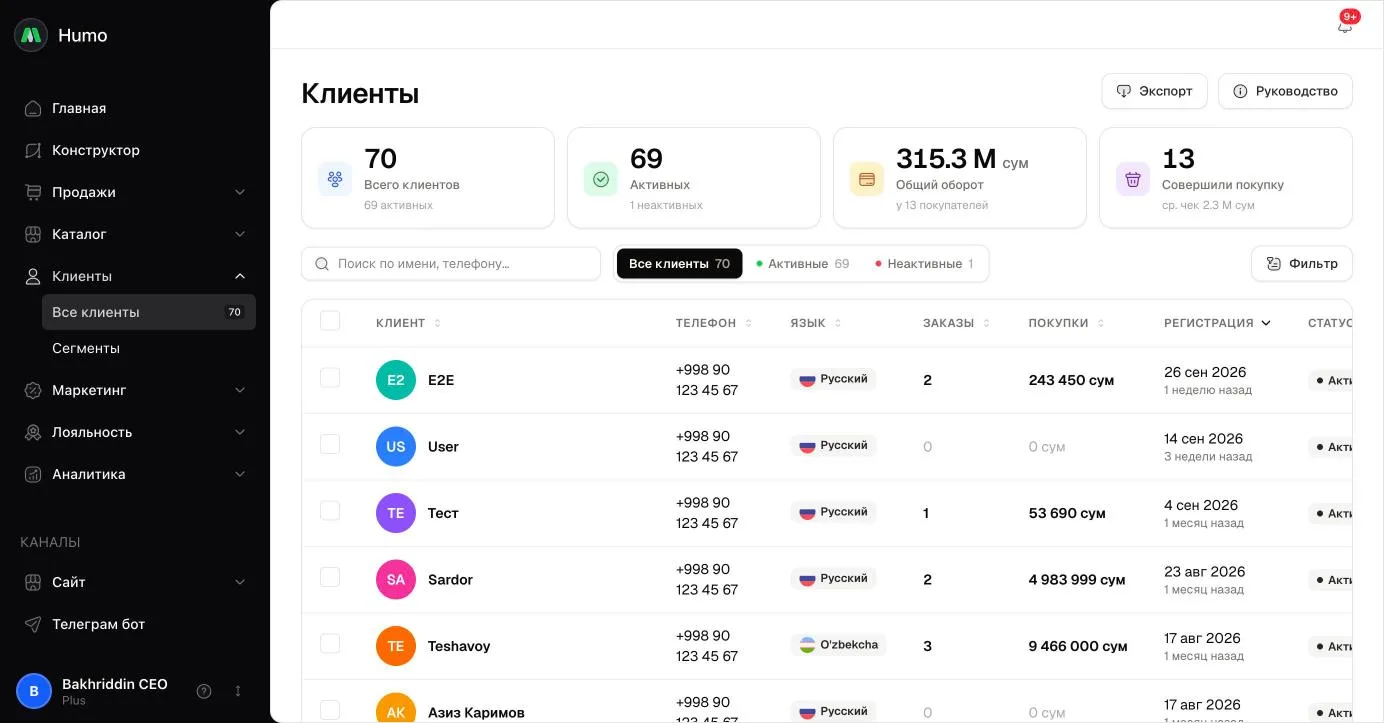Click the Каталог box icon

(x=33, y=234)
